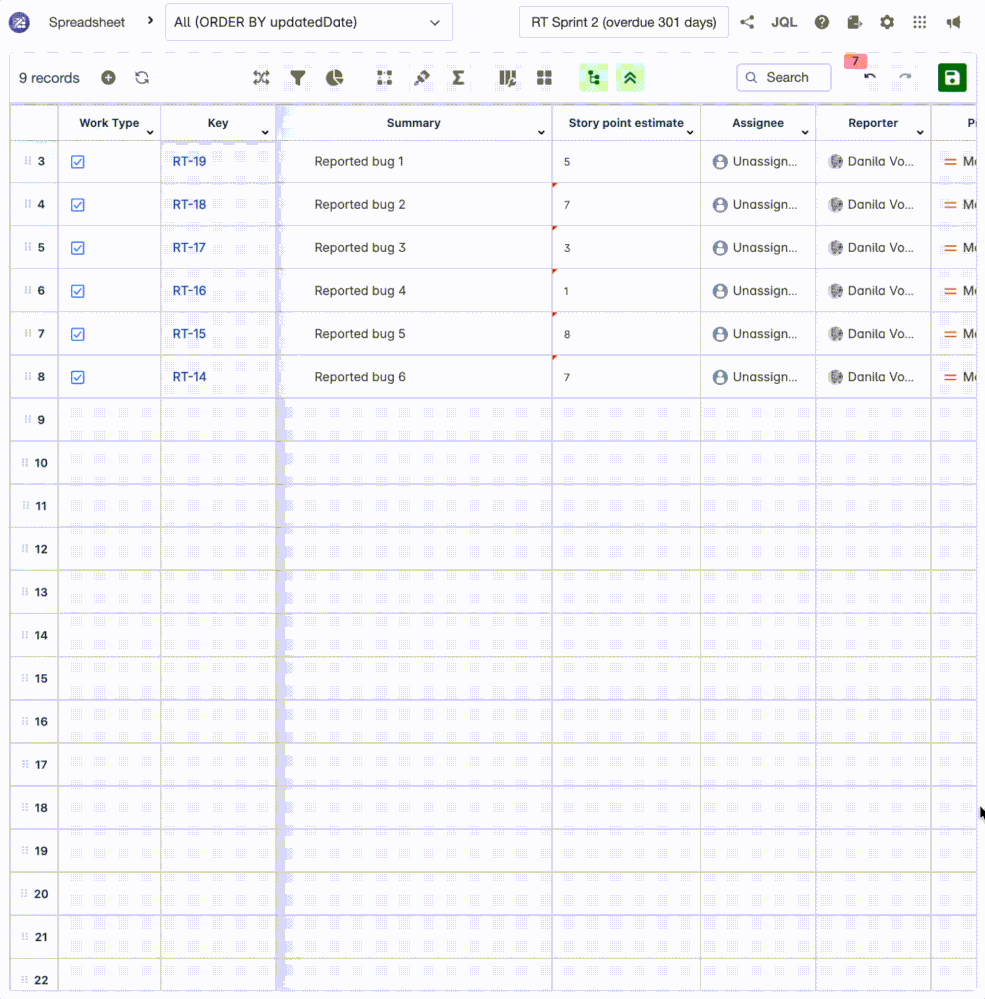Click the pending changes badge showing 7
This screenshot has width=985, height=999.
click(855, 61)
